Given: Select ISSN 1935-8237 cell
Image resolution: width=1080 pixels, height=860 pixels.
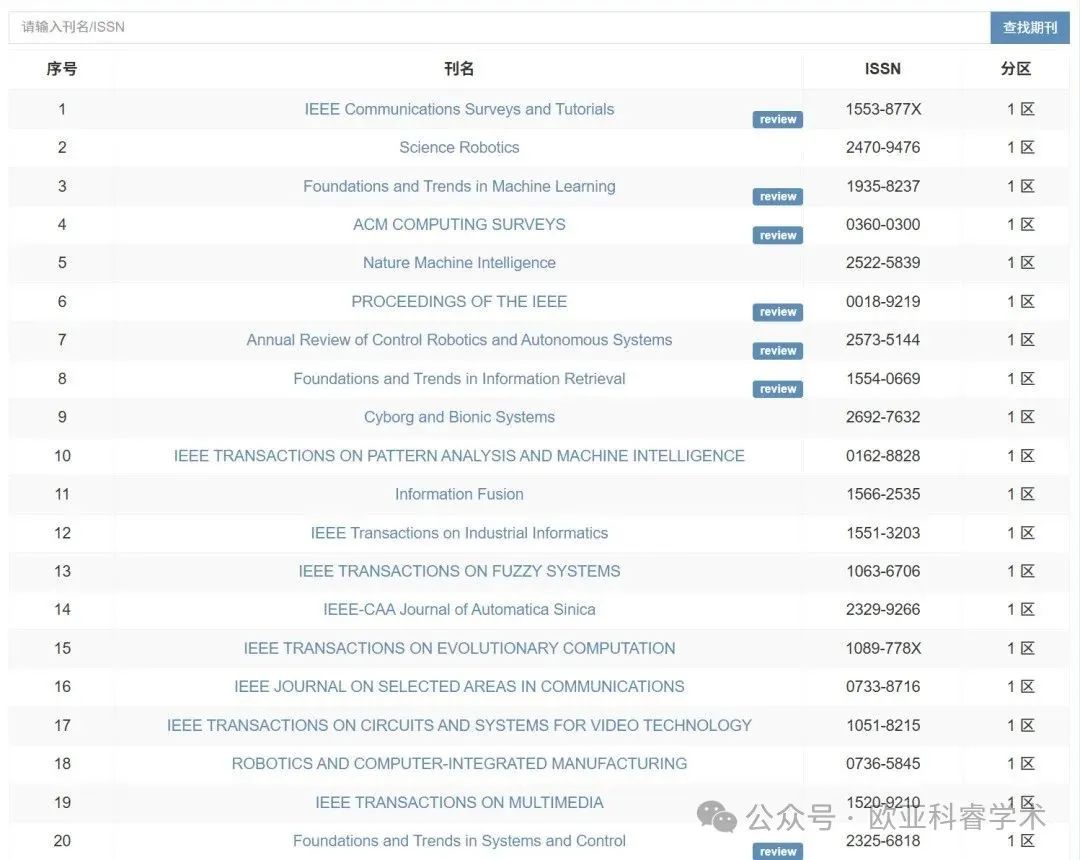Looking at the screenshot, I should [883, 186].
